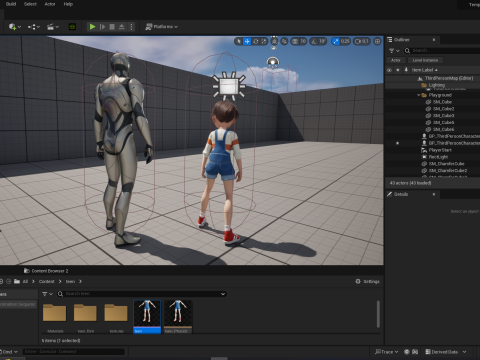Select SM_ChamferCube in Outliner

point(446,164)
